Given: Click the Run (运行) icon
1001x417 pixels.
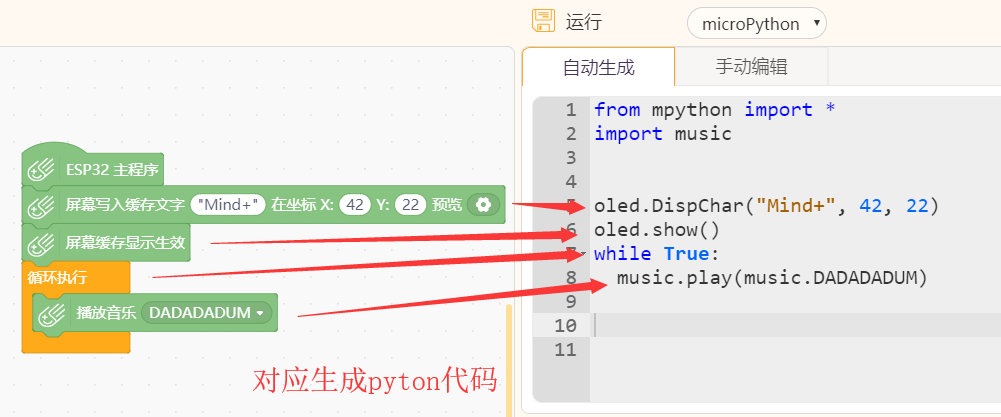Looking at the screenshot, I should coord(543,22).
